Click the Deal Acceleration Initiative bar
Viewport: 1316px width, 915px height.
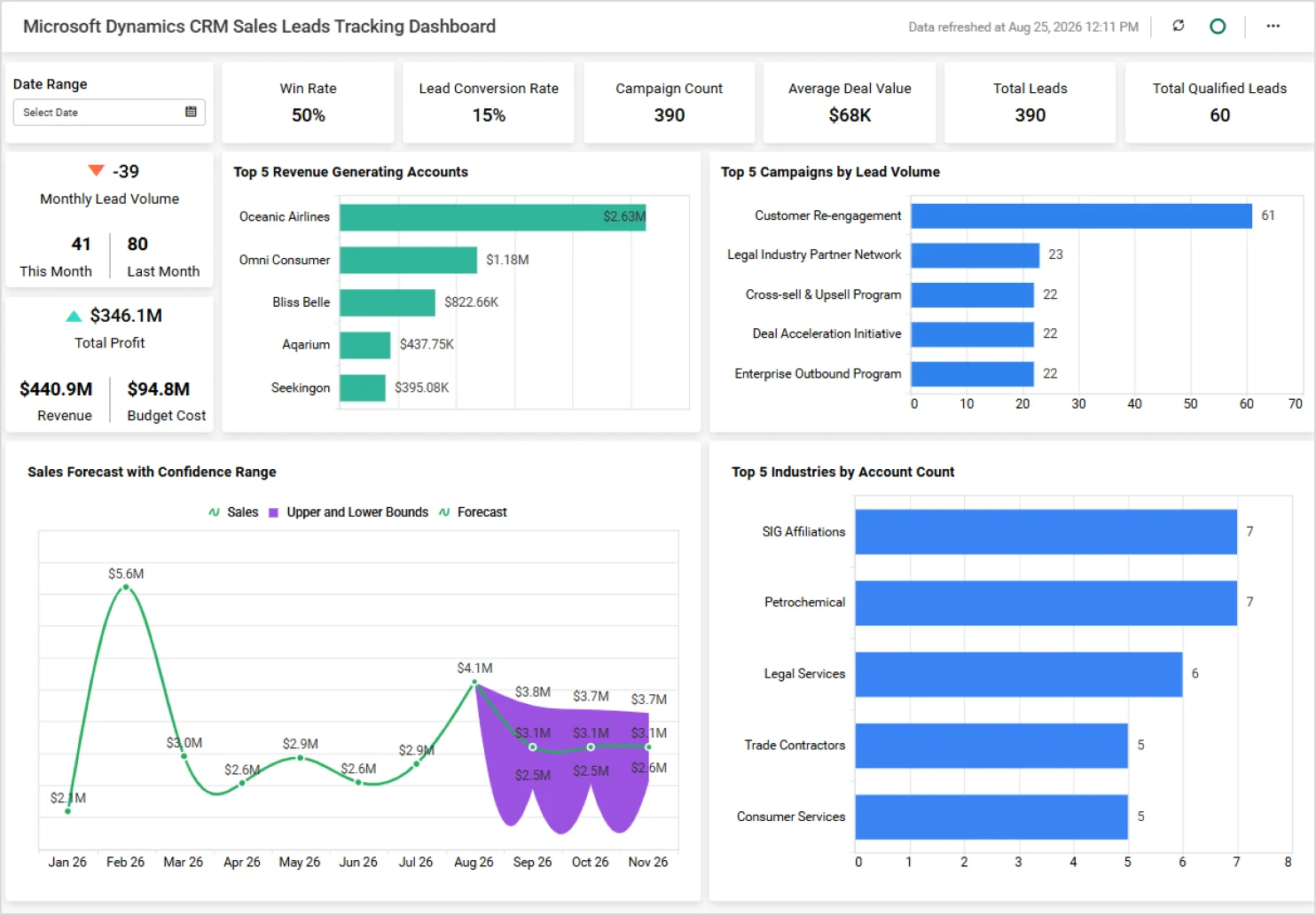click(972, 334)
